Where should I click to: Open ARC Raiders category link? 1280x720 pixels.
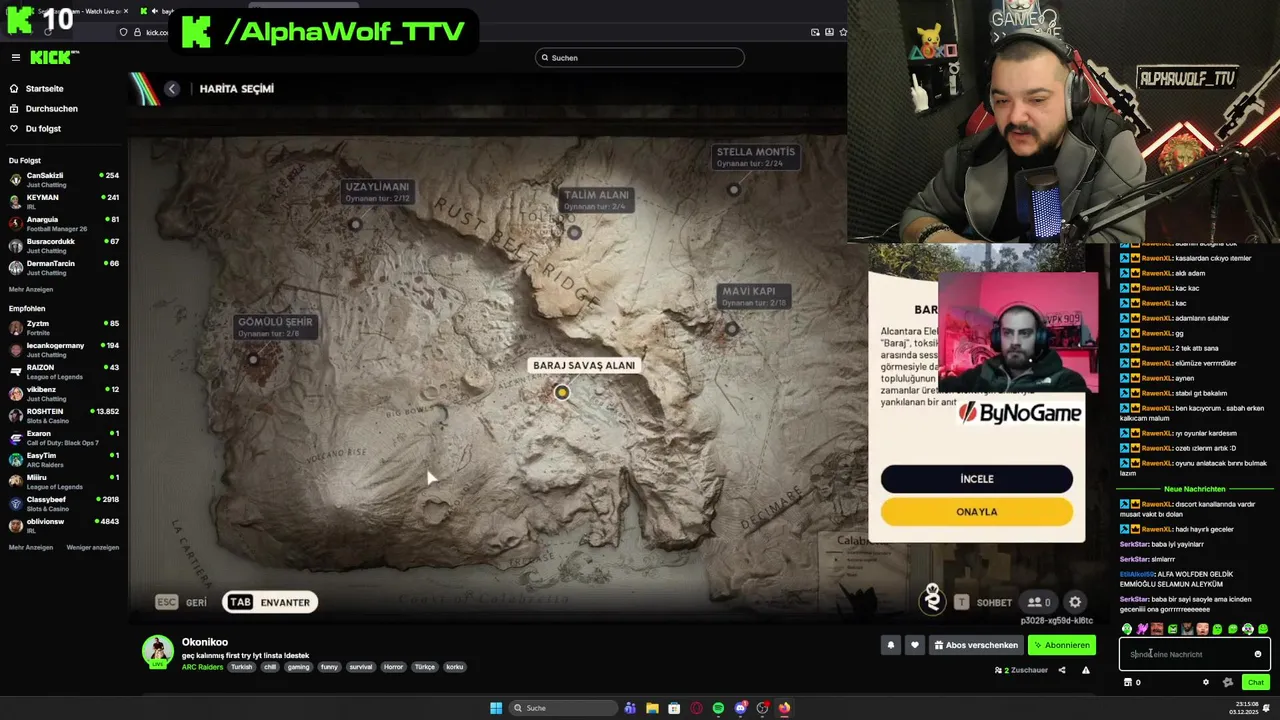[202, 667]
